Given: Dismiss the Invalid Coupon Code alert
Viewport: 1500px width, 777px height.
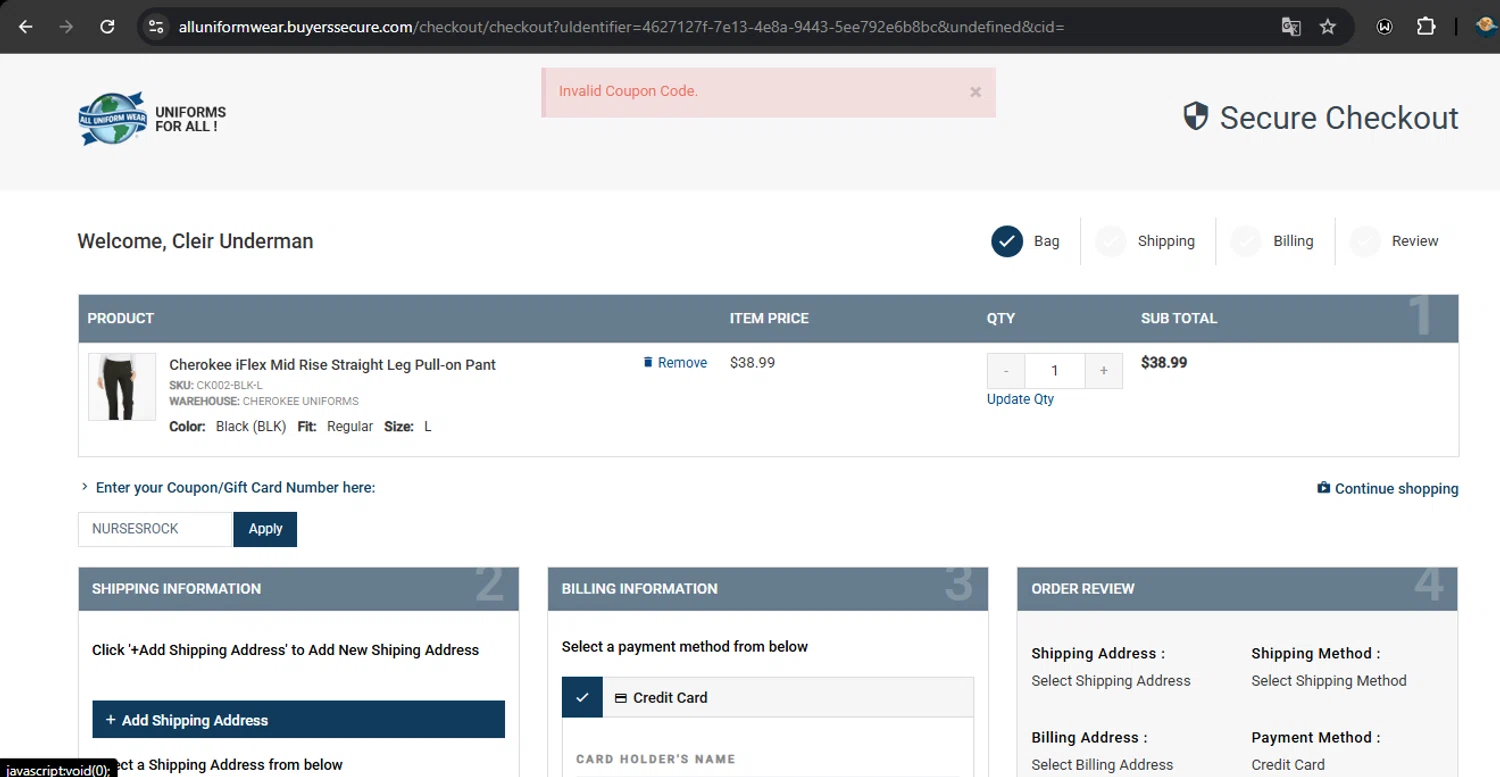Looking at the screenshot, I should [975, 92].
